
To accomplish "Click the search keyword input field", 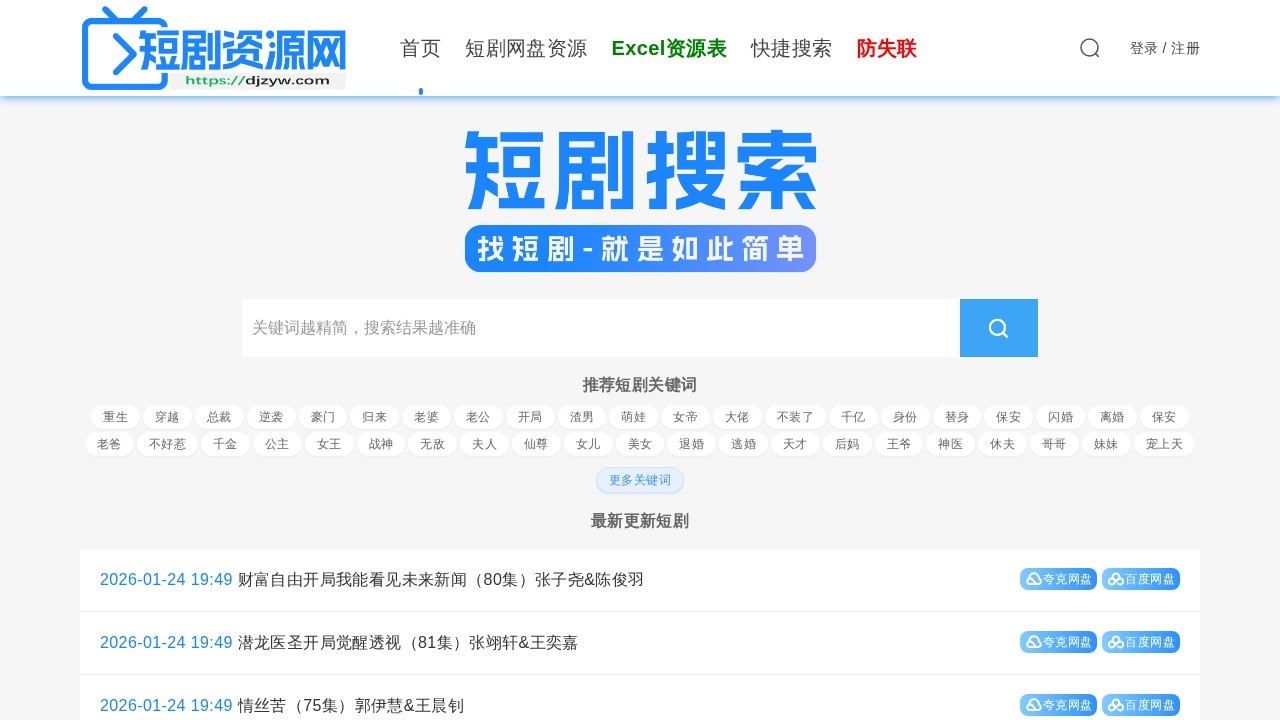I will click(x=600, y=328).
